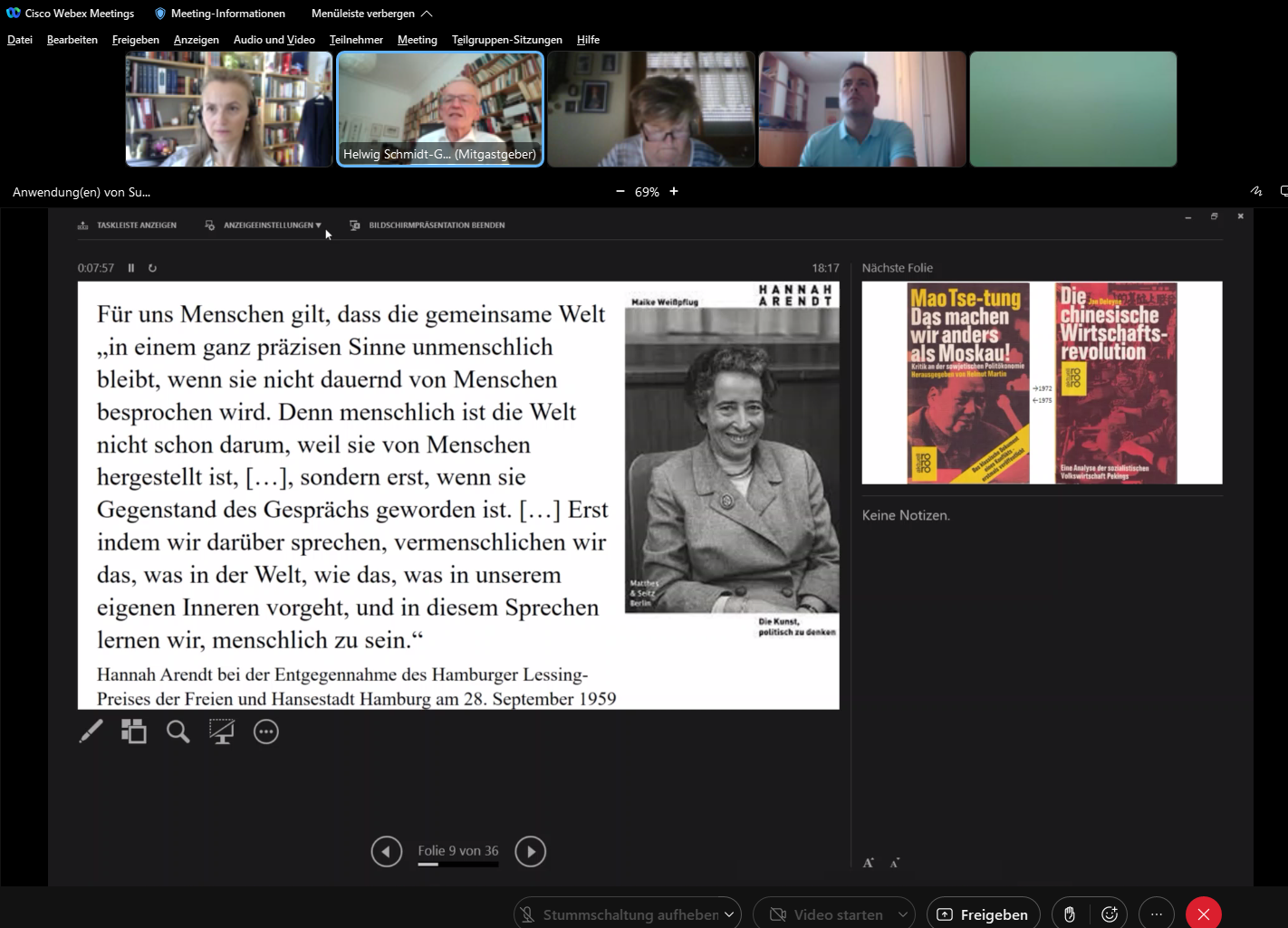Viewport: 1288px width, 928px height.
Task: Click Anwendung(en) von Su... label
Action: 82,192
